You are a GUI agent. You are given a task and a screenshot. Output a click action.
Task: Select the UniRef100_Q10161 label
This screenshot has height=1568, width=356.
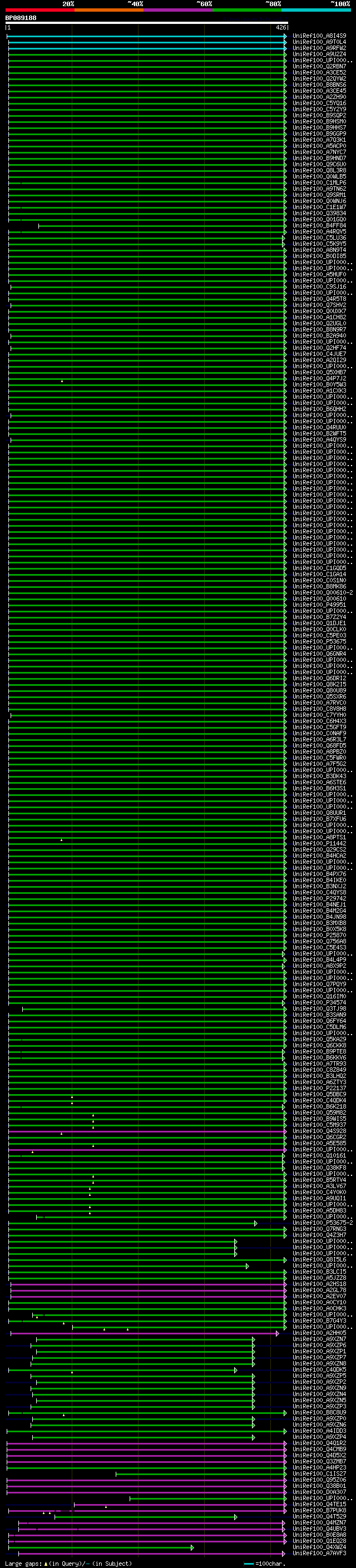coord(319,1155)
